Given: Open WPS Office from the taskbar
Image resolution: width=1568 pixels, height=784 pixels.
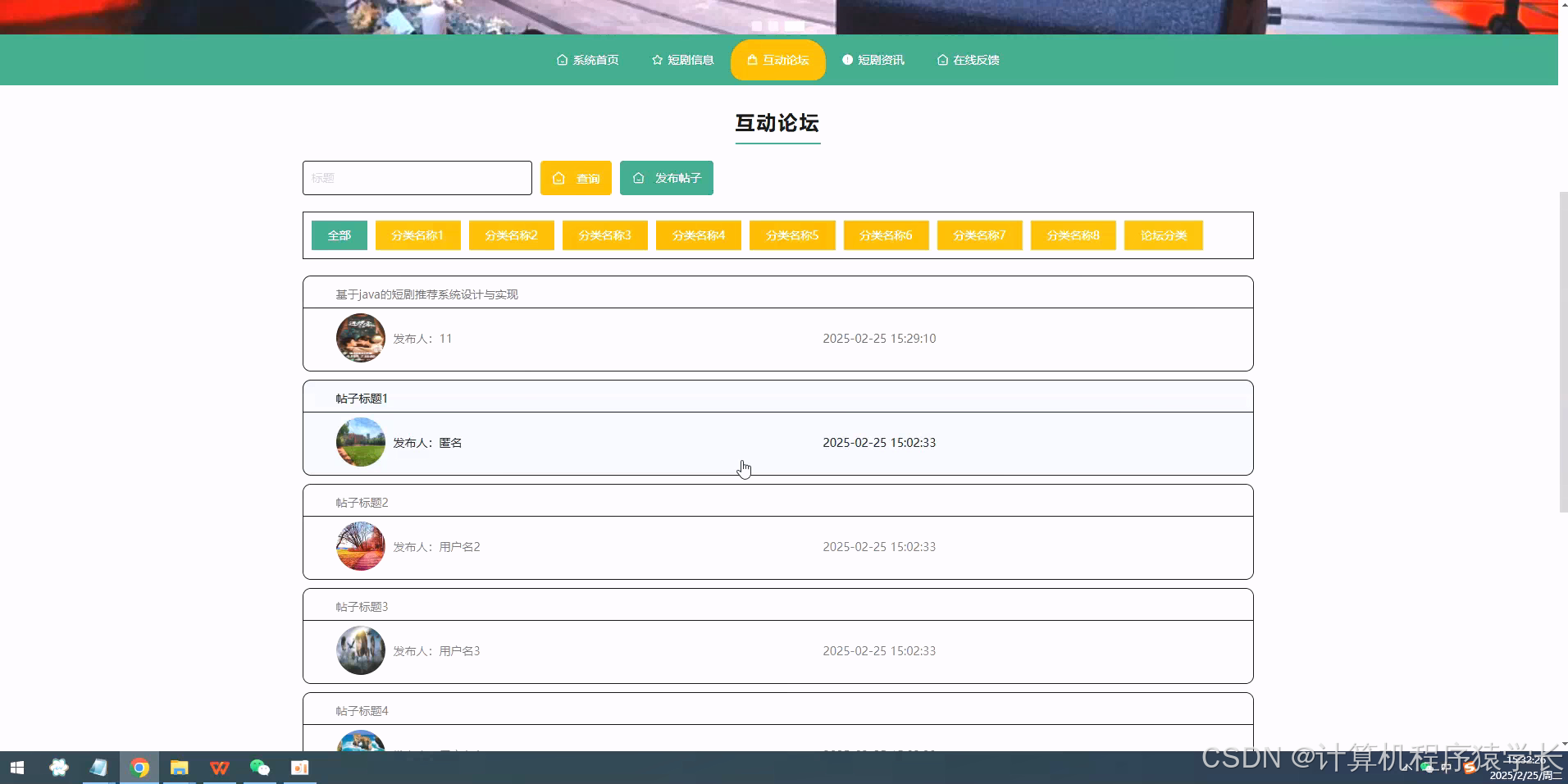Looking at the screenshot, I should 219,768.
